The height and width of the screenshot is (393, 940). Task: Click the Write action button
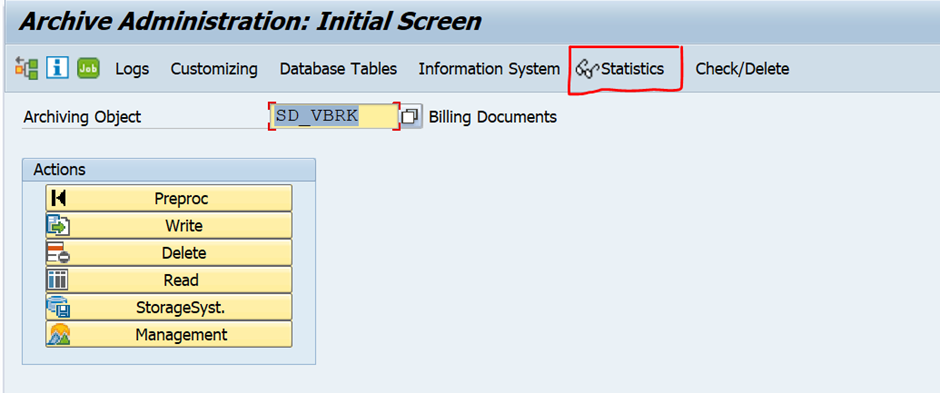169,226
